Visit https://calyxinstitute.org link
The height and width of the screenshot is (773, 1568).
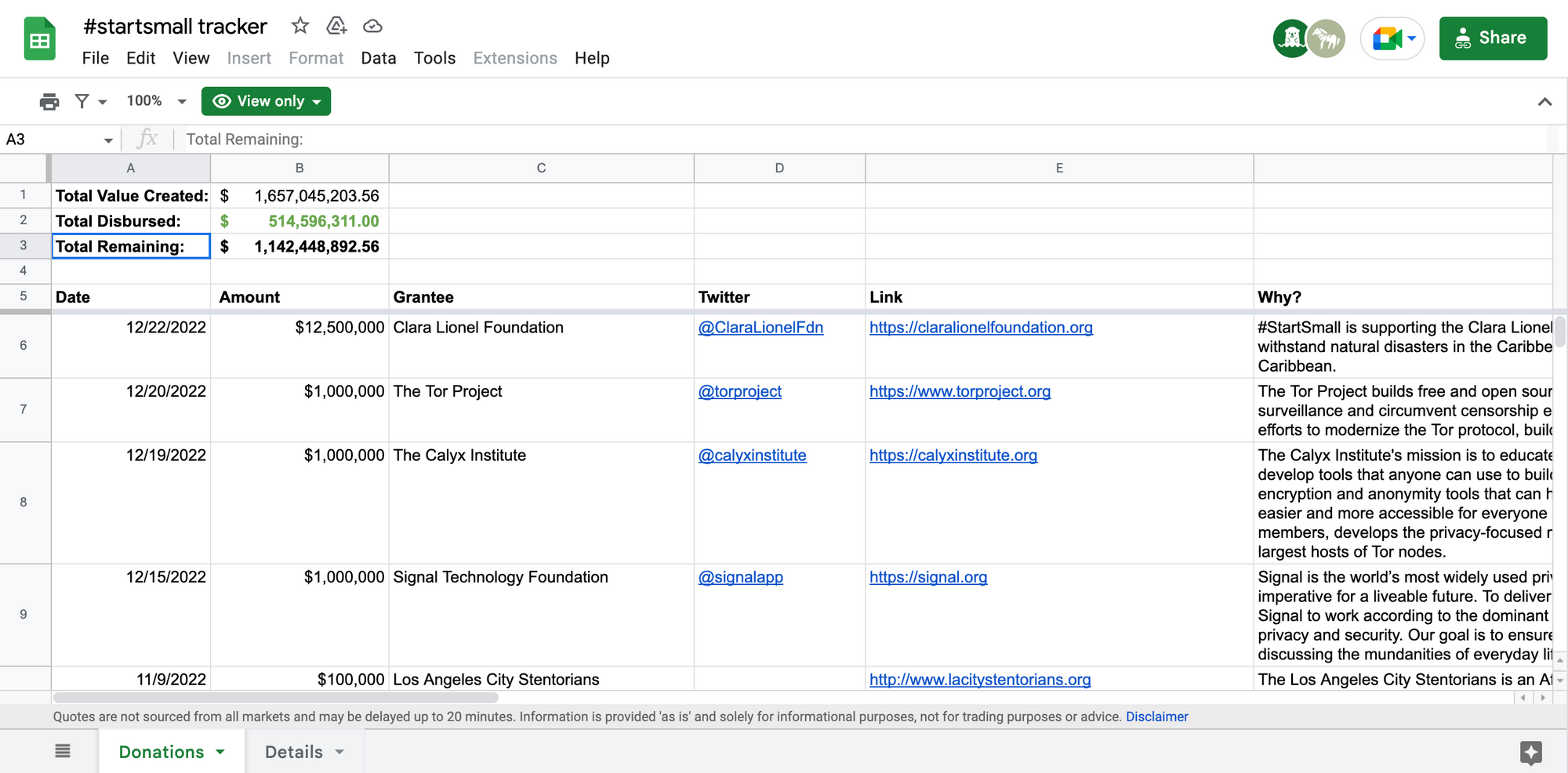point(953,455)
